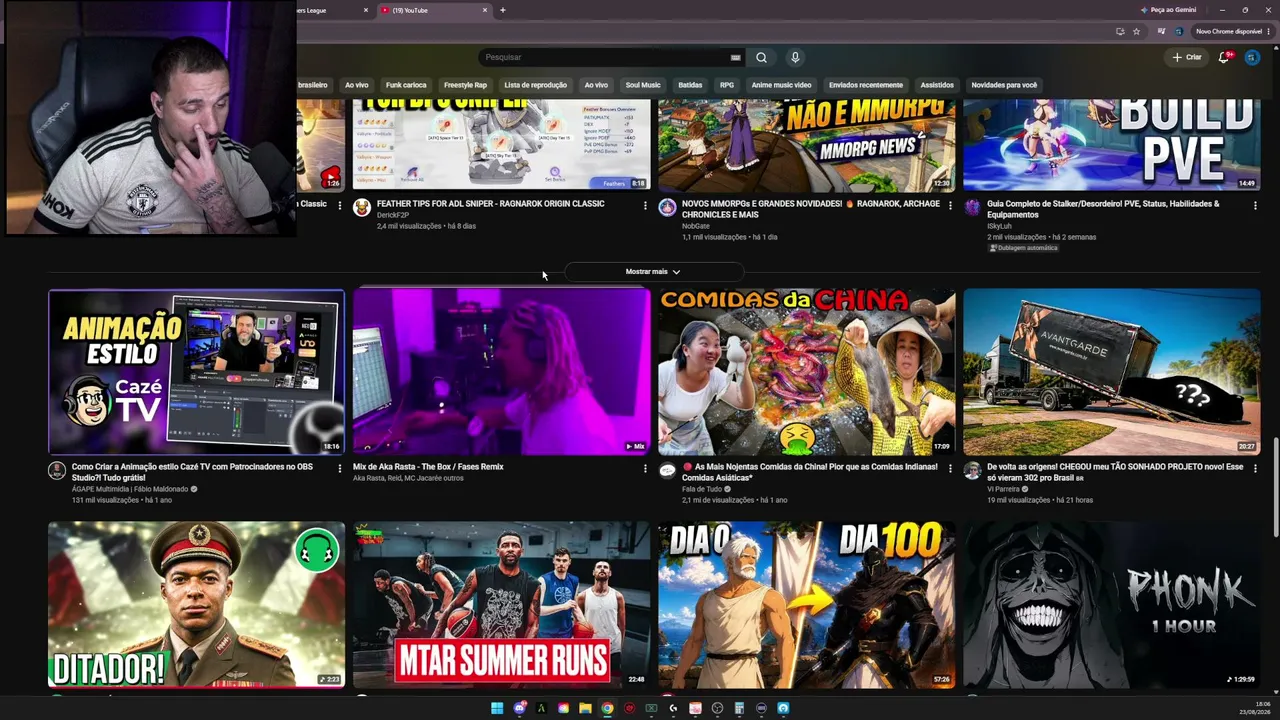
Task: Select the Freestyle Rap filter chip
Action: [x=465, y=85]
